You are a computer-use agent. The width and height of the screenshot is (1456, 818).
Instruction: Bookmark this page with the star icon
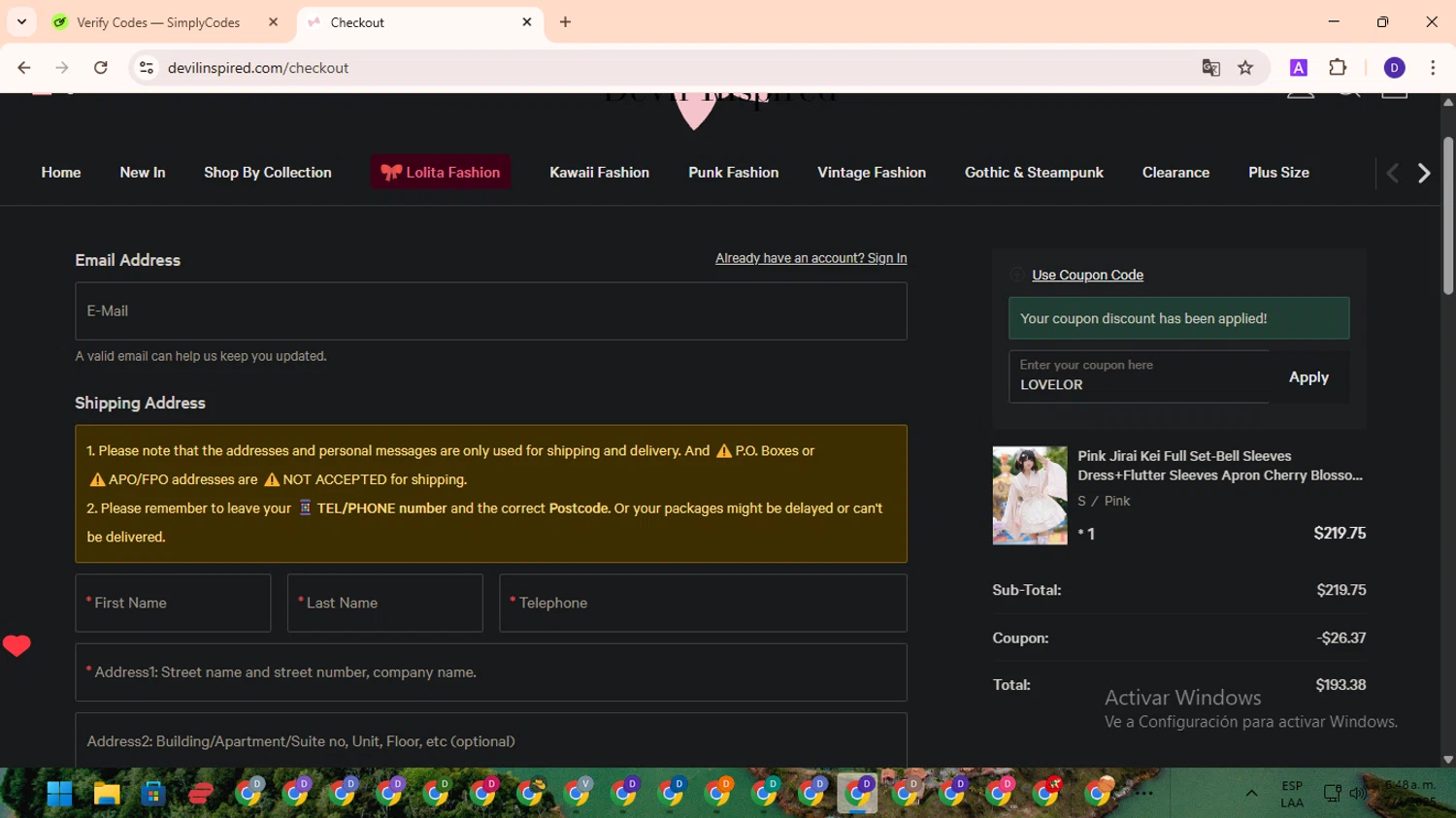click(x=1245, y=68)
